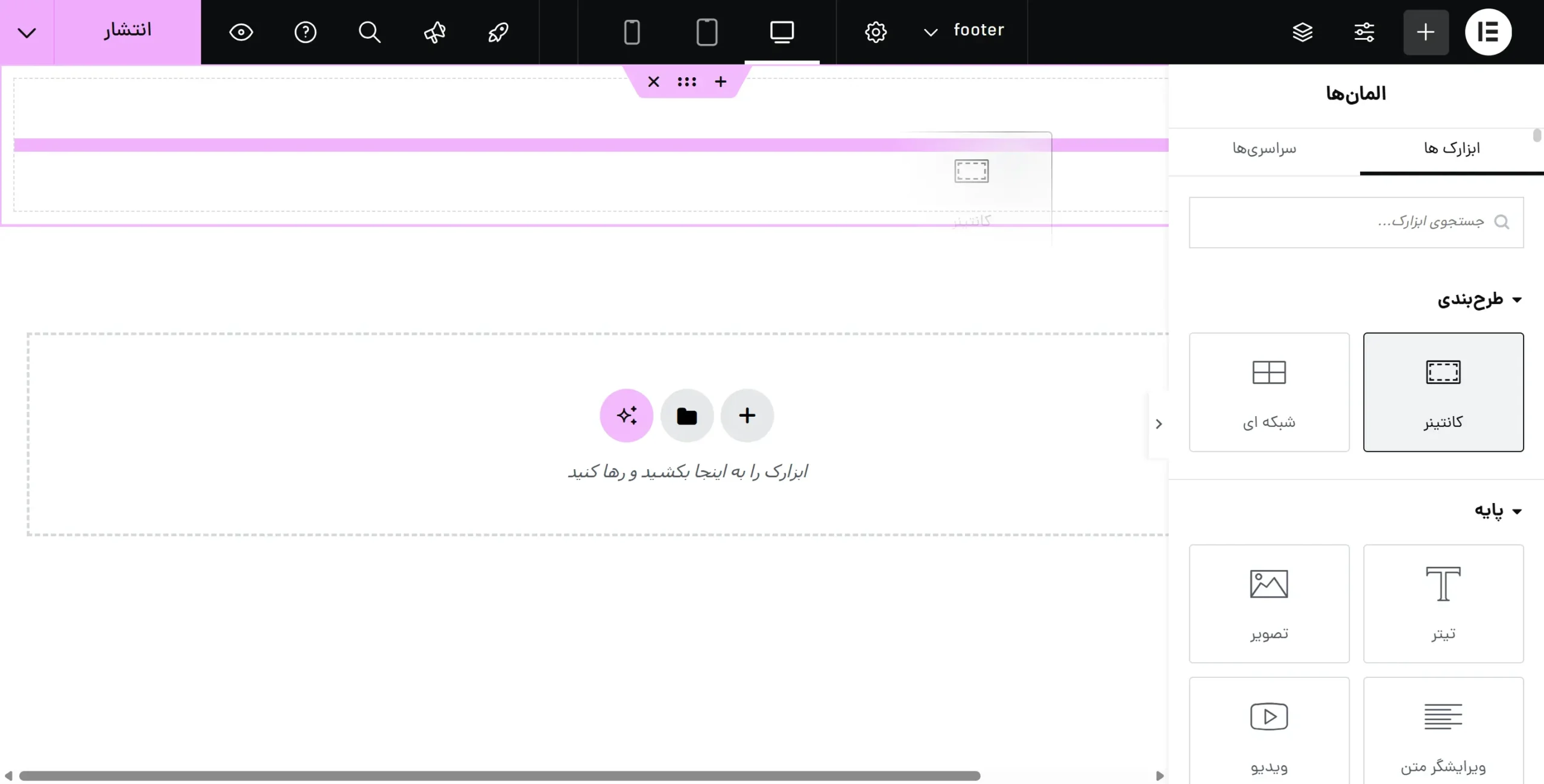1544x784 pixels.
Task: Select the ویدیو video widget
Action: click(x=1269, y=730)
